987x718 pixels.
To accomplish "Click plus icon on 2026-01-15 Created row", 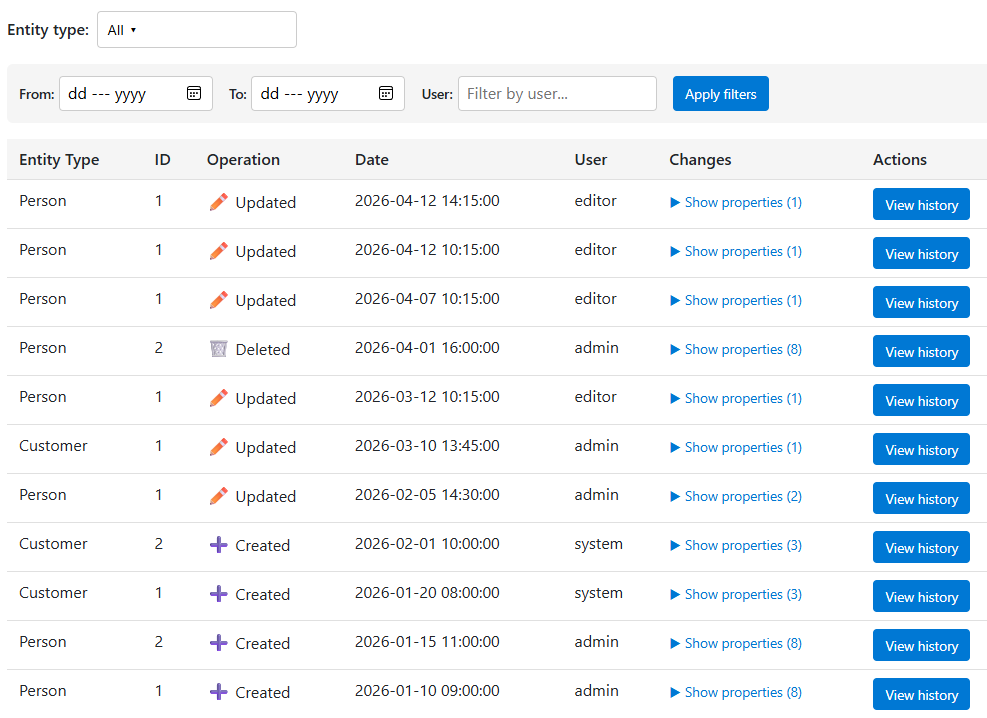I will [218, 643].
